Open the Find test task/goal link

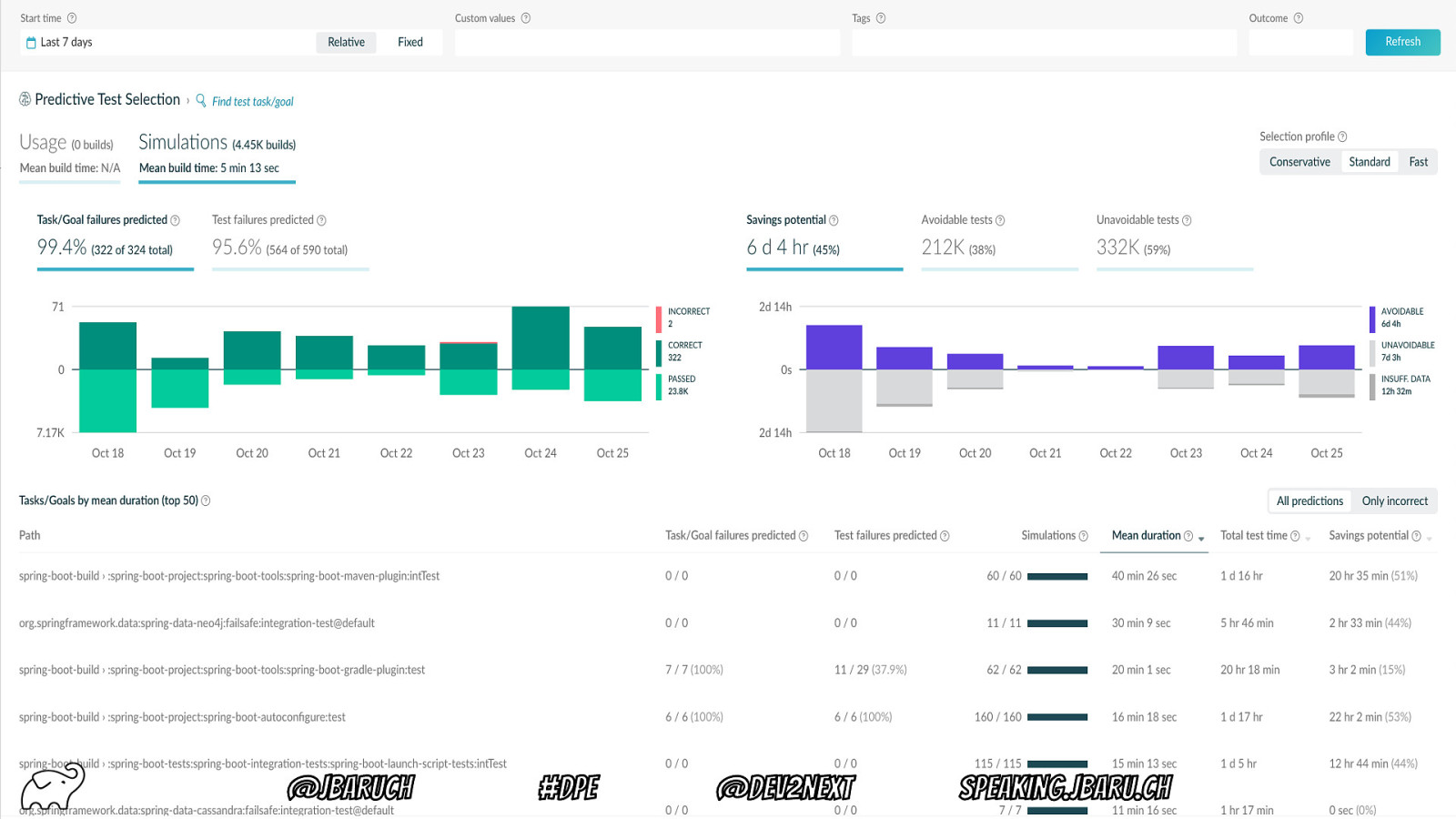253,101
